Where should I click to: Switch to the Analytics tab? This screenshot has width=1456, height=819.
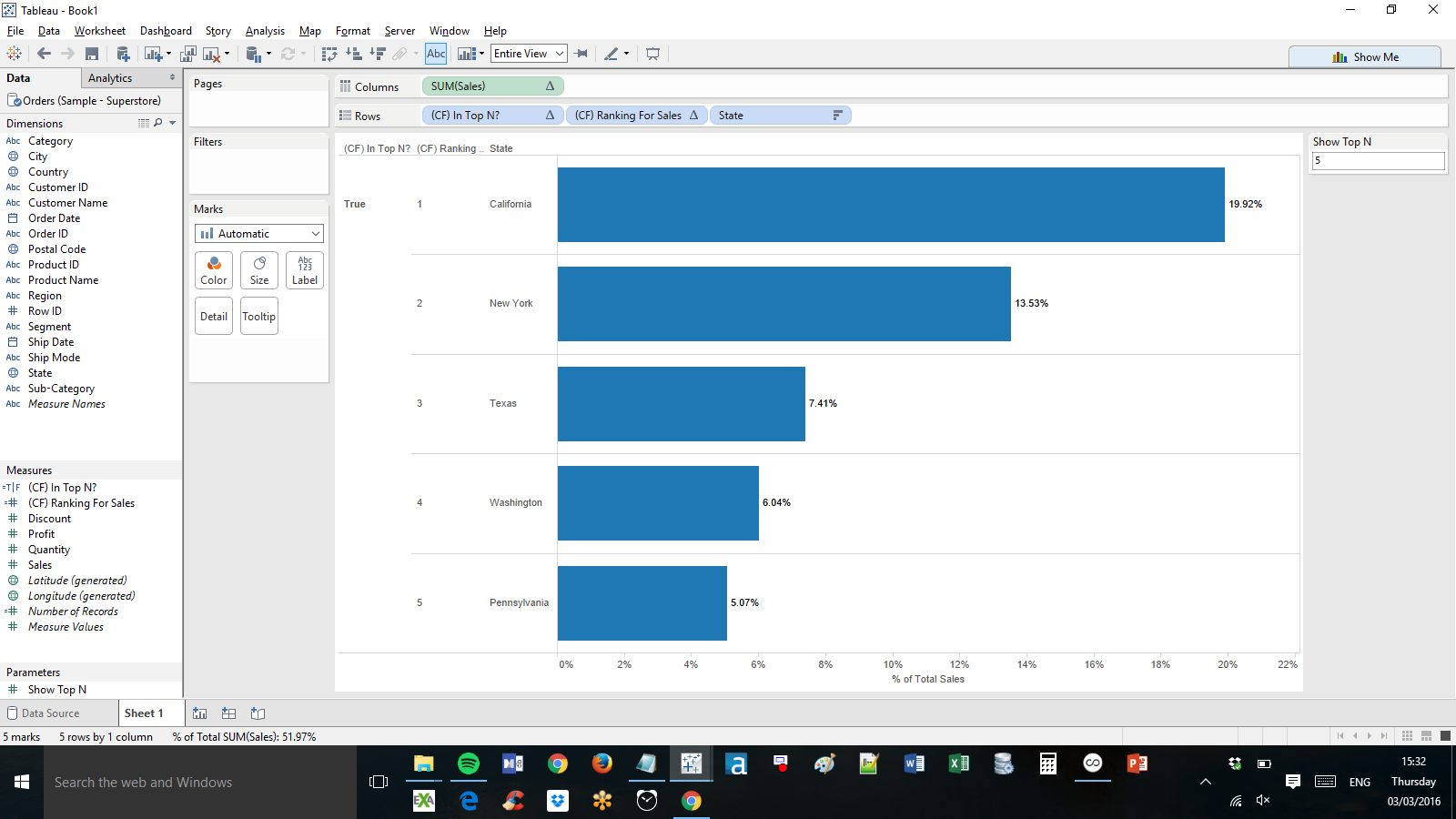pos(110,78)
